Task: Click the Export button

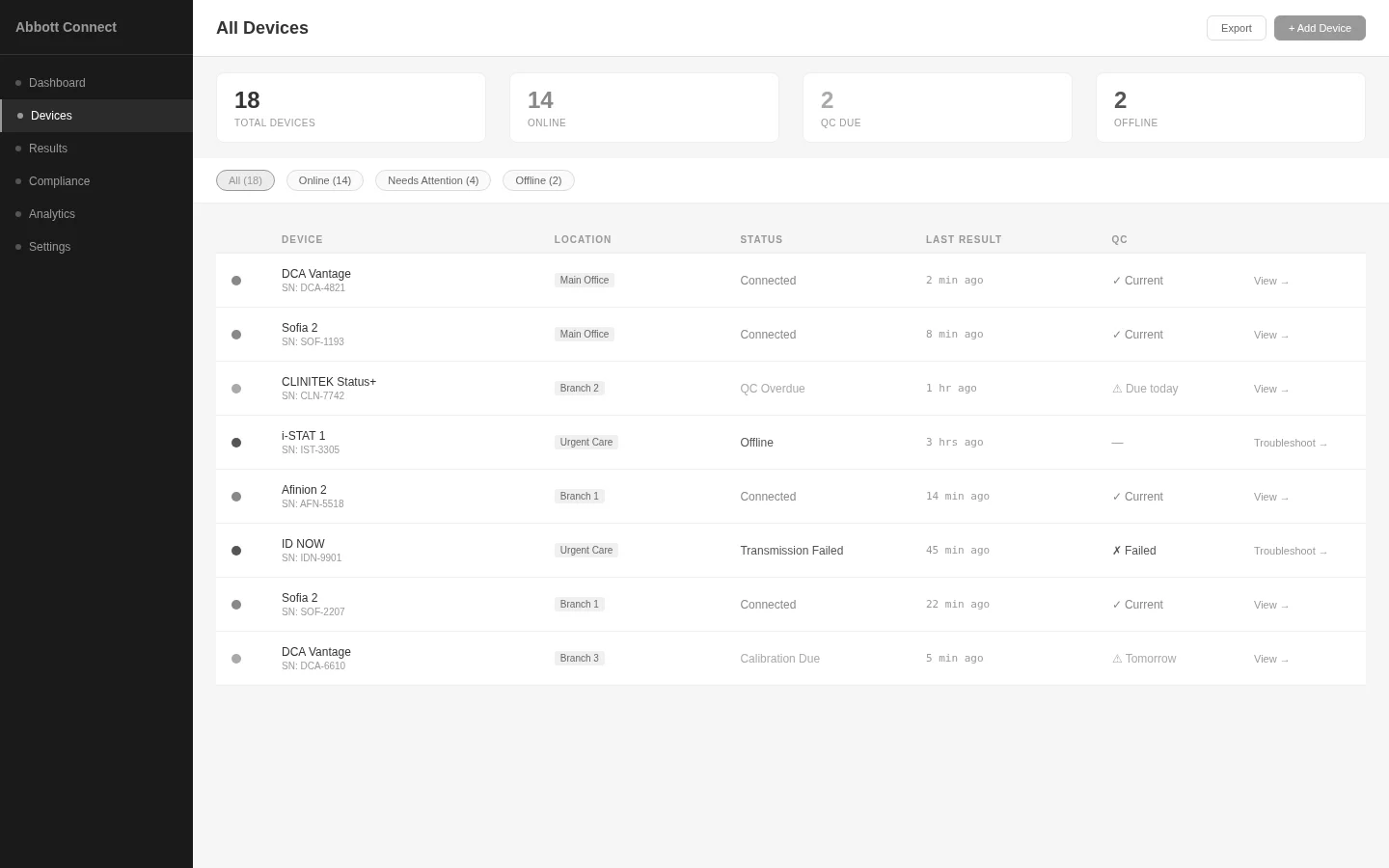Action: click(x=1236, y=27)
